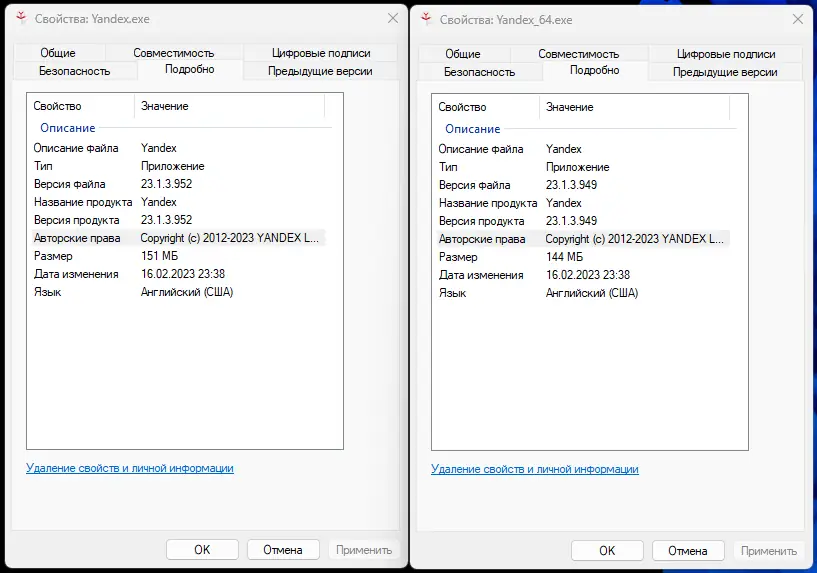The width and height of the screenshot is (817, 573).
Task: Click the property removal link in Yandex.exe window
Action: (130, 468)
